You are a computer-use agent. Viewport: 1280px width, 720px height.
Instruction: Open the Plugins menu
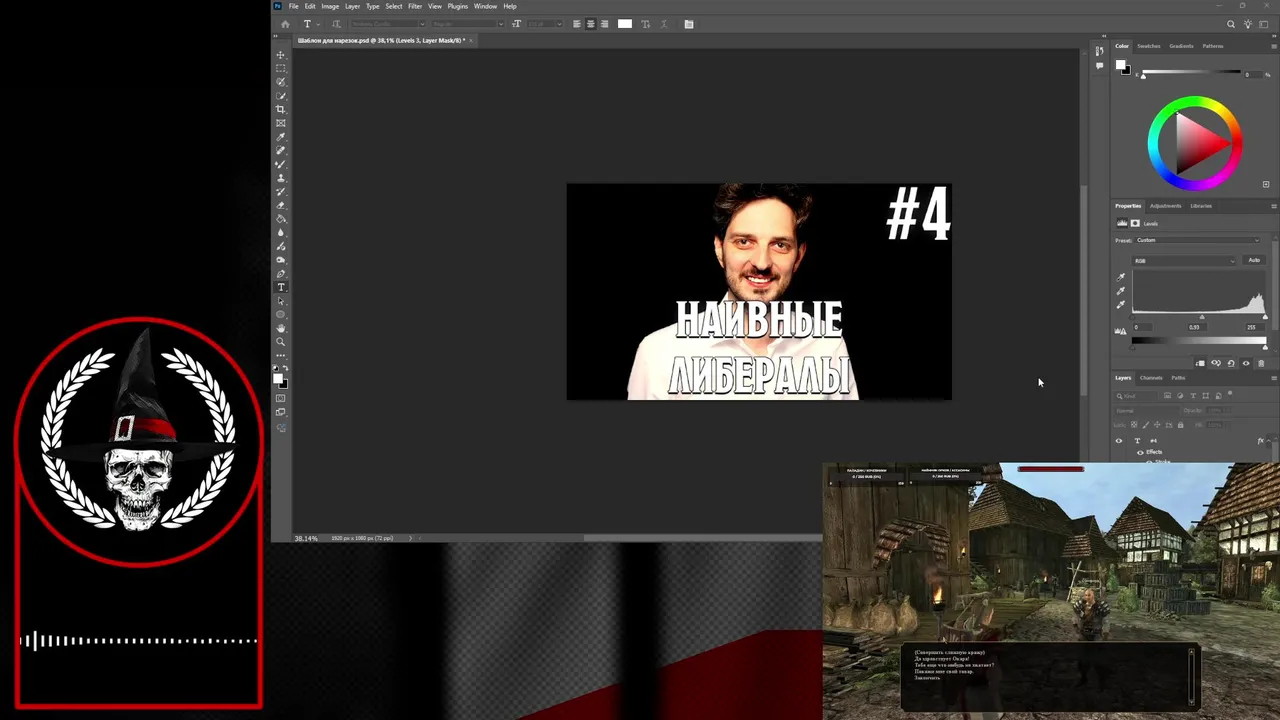tap(458, 6)
